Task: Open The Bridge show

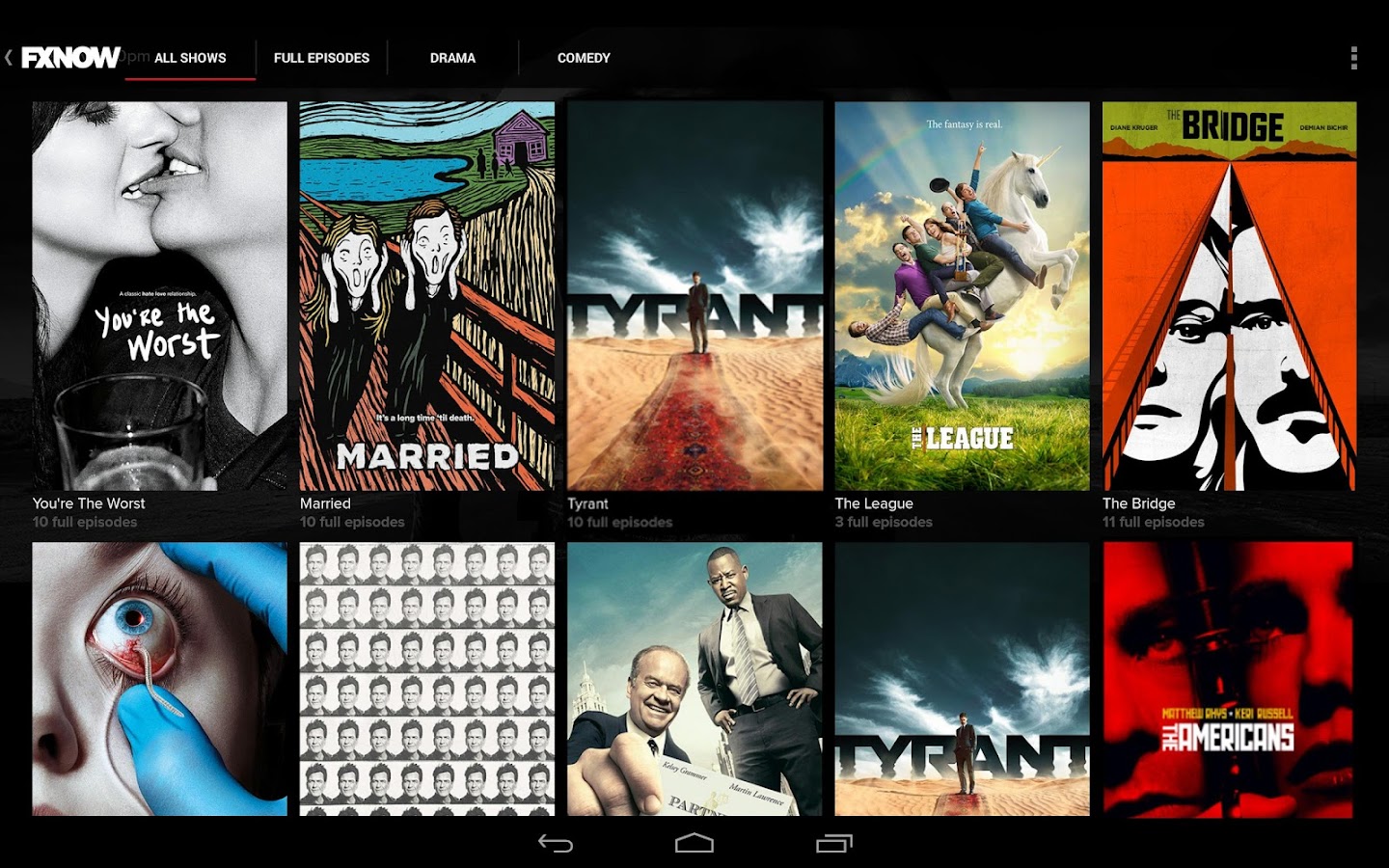Action: click(1229, 289)
